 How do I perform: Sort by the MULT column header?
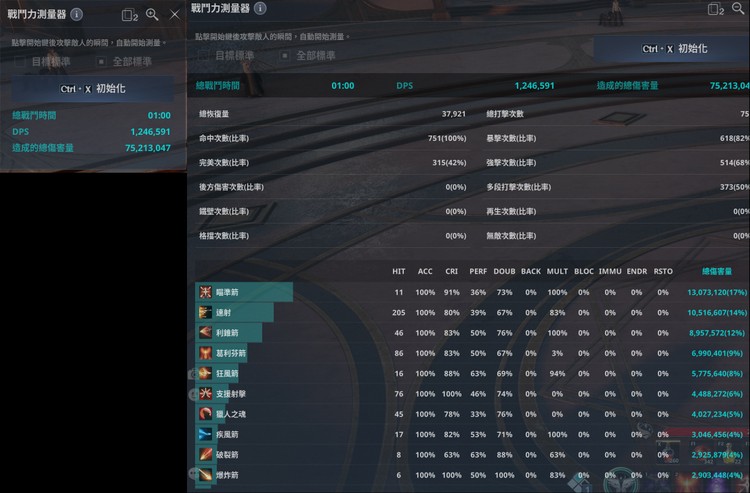tap(557, 271)
